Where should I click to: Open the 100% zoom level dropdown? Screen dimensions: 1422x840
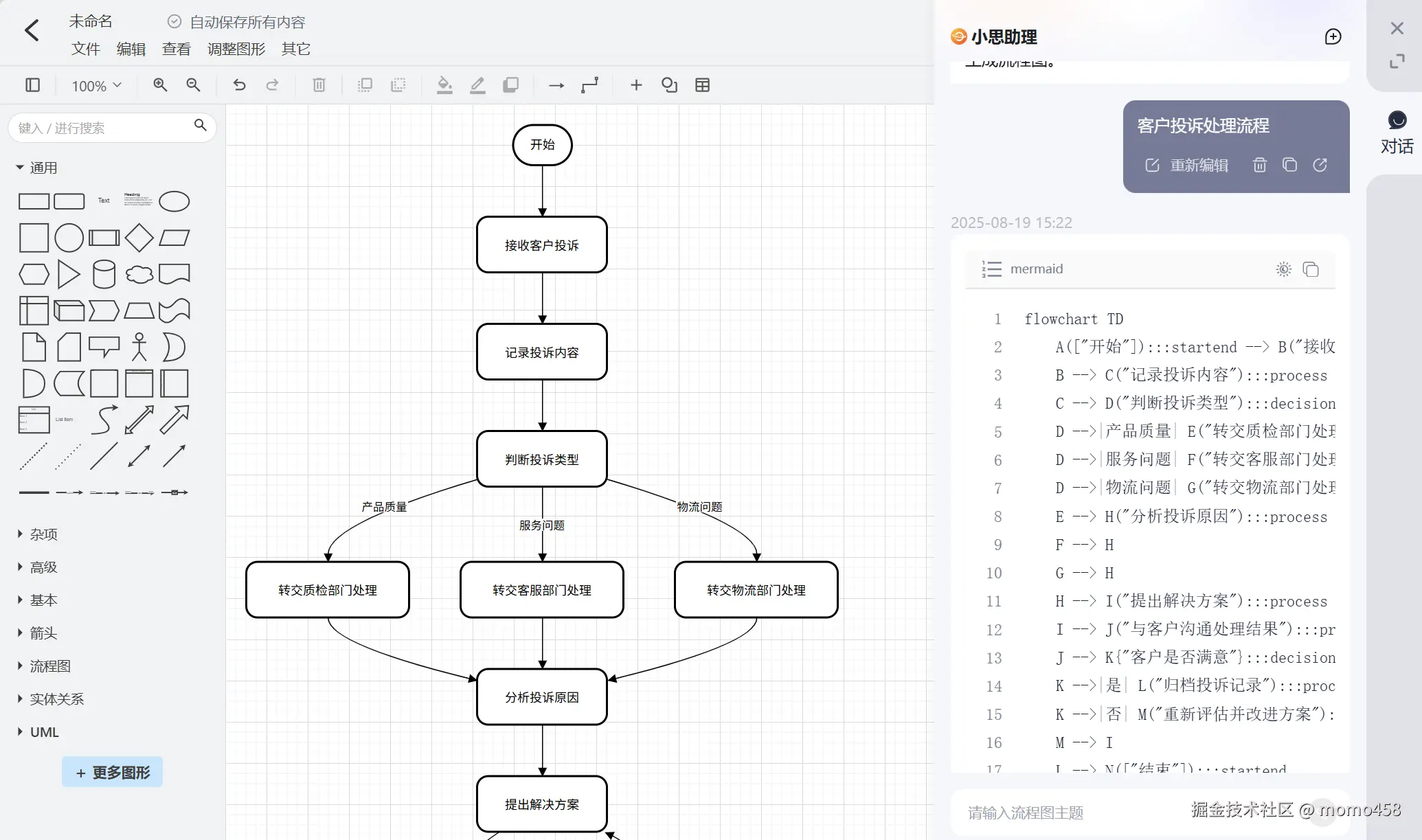(x=96, y=86)
